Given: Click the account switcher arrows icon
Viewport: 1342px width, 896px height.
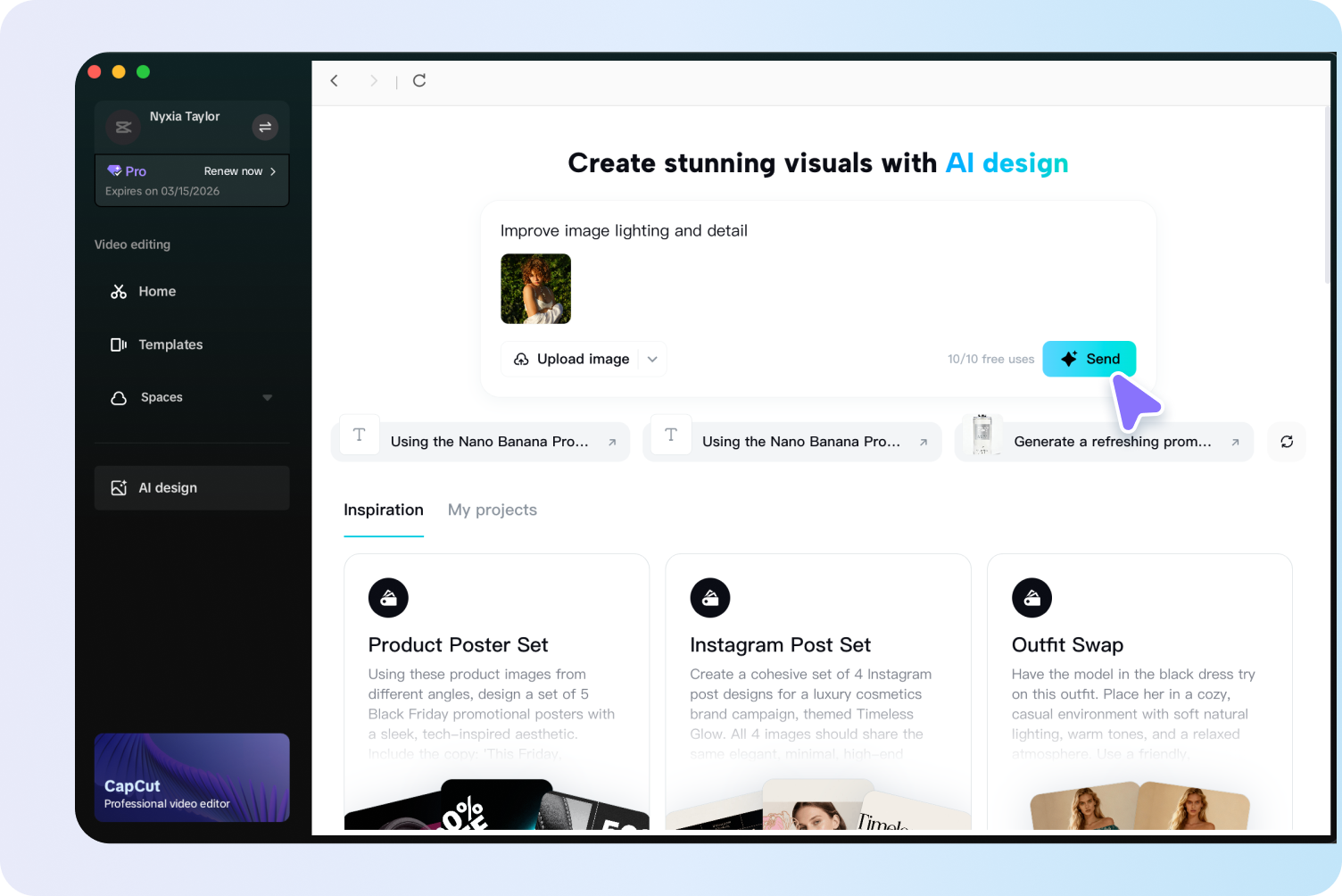Looking at the screenshot, I should (x=265, y=127).
